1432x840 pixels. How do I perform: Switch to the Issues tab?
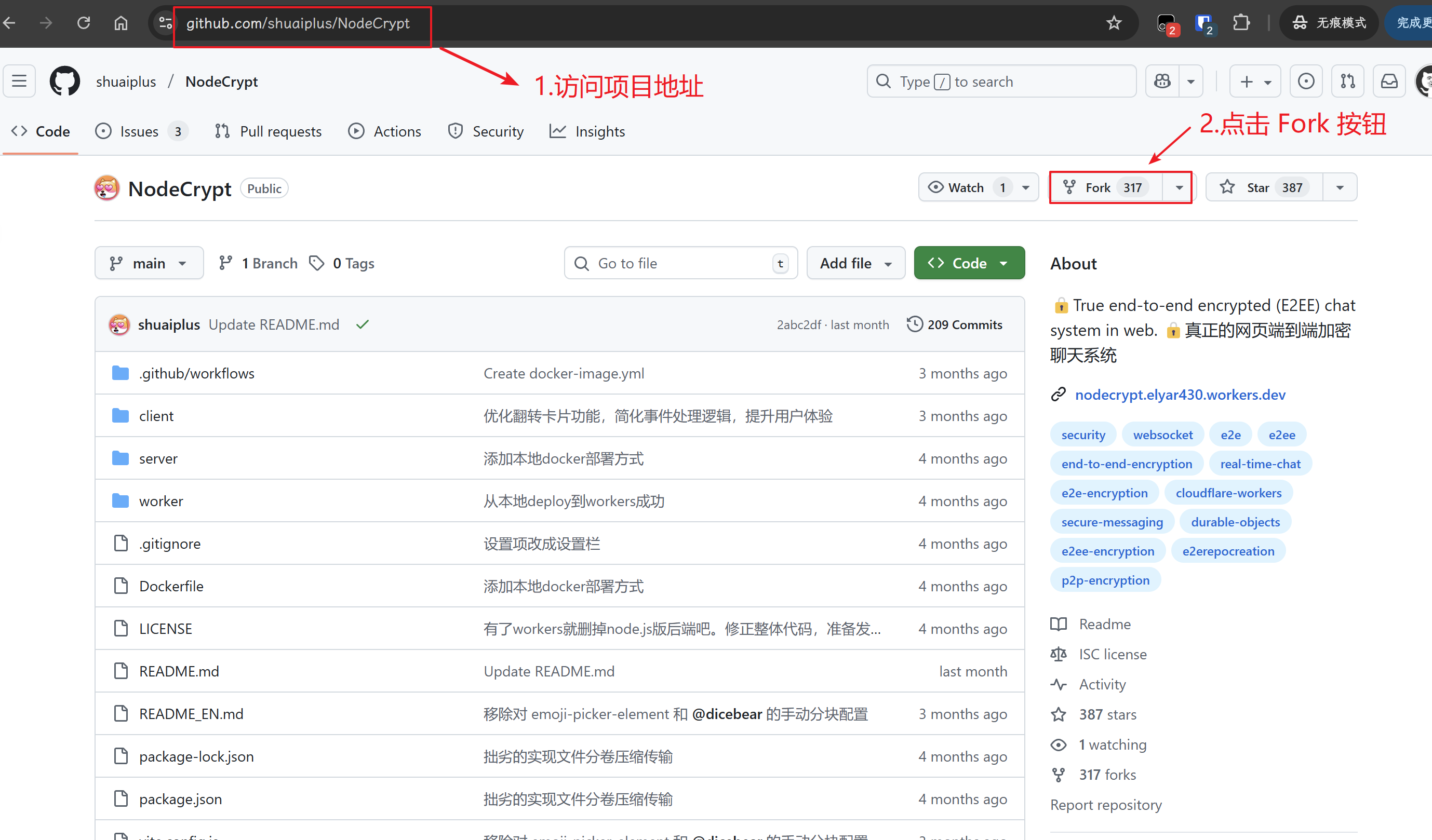pyautogui.click(x=139, y=131)
